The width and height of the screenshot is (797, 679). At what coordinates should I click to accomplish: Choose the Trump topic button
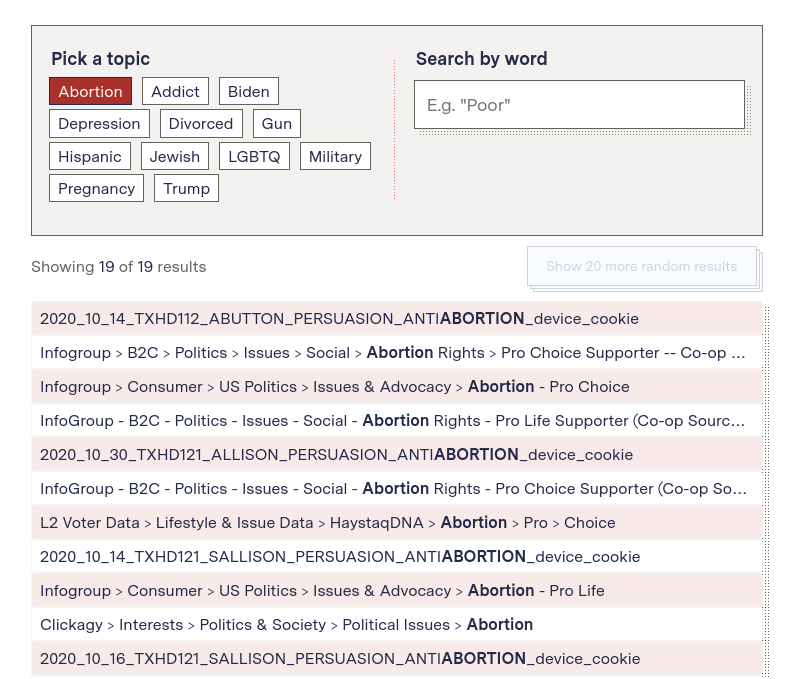(187, 189)
